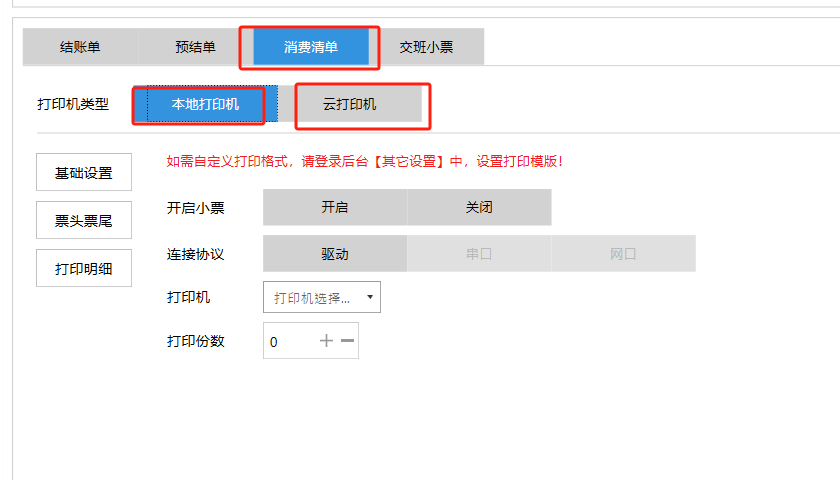Screen dimensions: 840x480
Task: Click the printer dropdown arrow icon
Action: coord(369,297)
